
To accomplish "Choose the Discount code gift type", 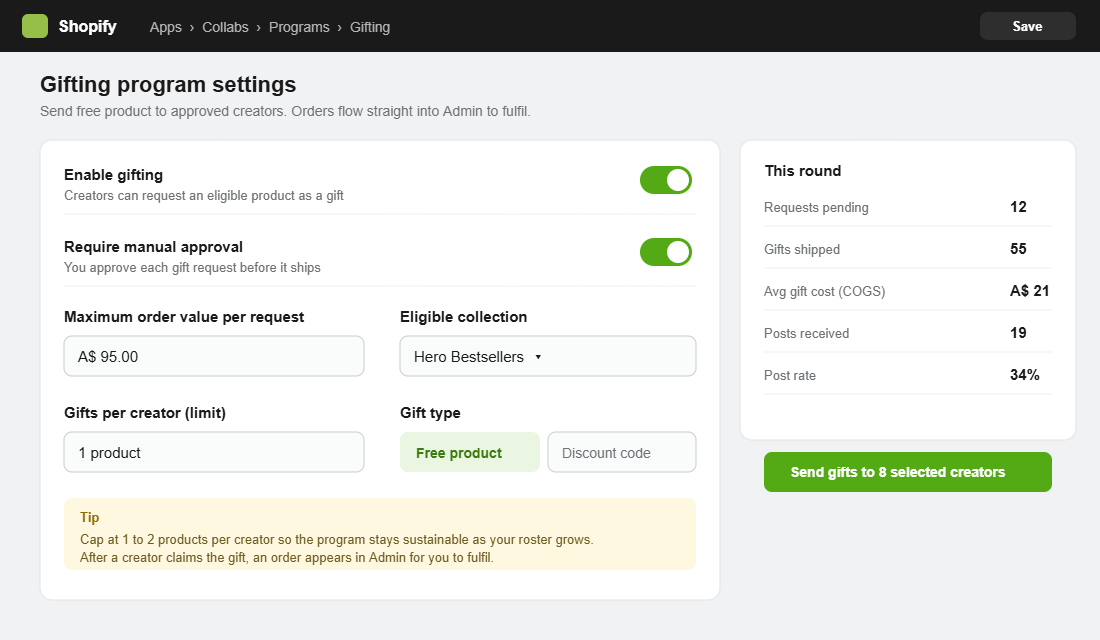I will [x=622, y=452].
